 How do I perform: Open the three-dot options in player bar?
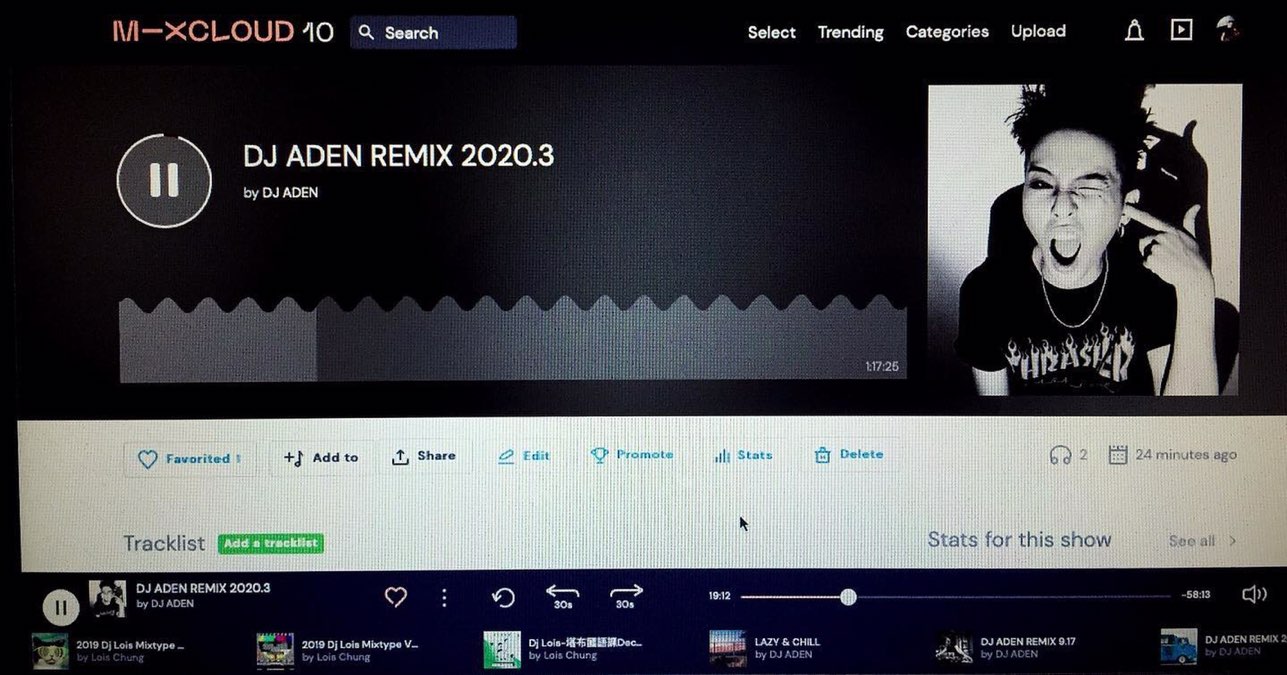[x=444, y=598]
